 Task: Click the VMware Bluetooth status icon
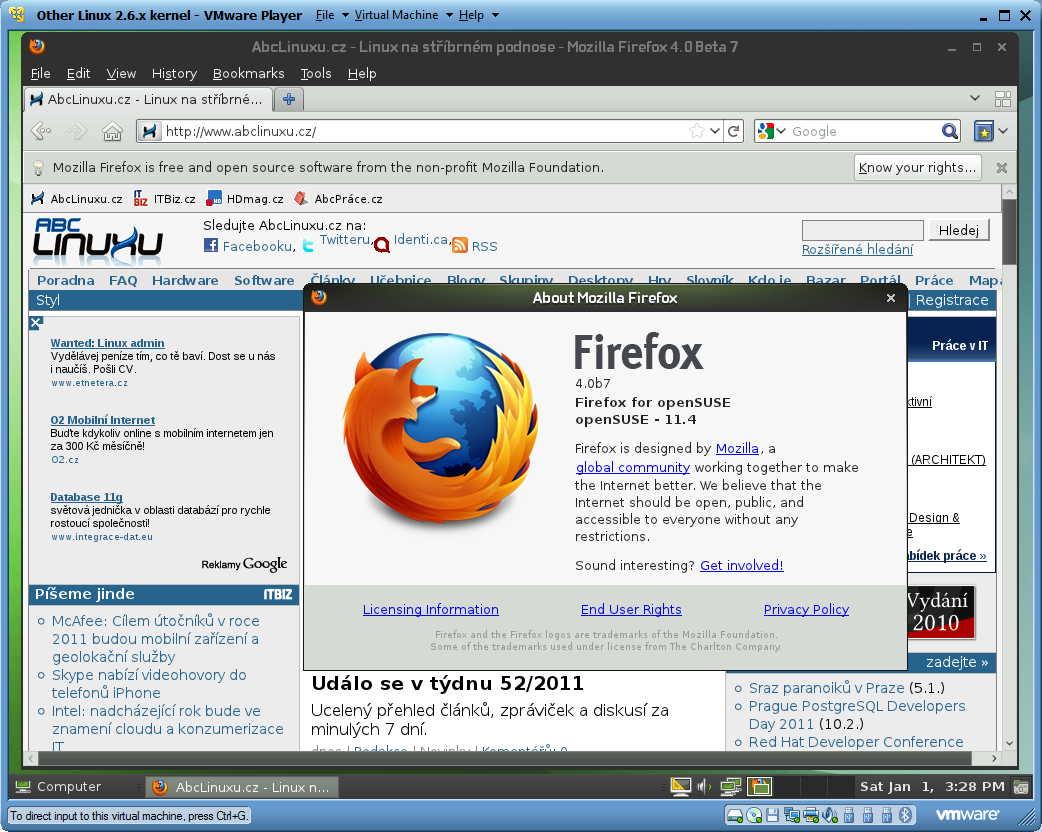point(905,815)
